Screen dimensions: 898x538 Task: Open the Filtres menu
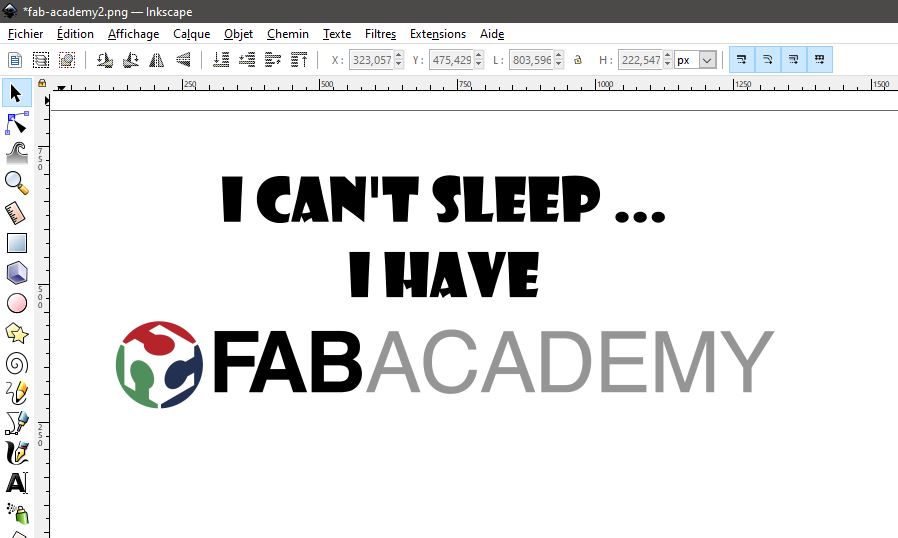tap(380, 34)
